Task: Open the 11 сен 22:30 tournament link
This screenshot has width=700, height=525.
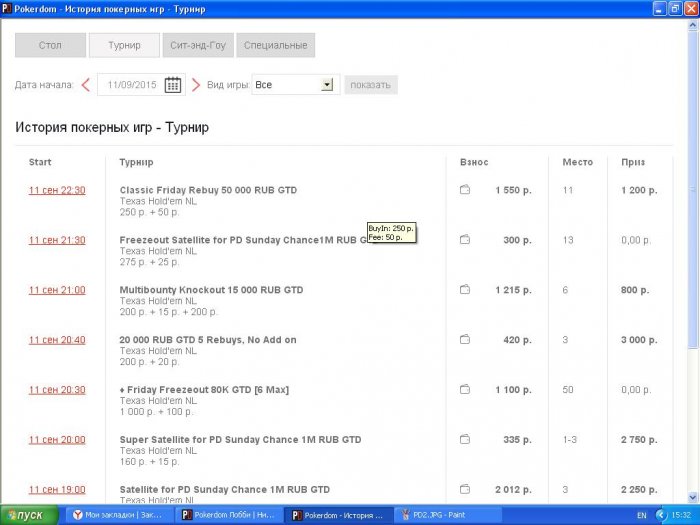Action: tap(57, 190)
